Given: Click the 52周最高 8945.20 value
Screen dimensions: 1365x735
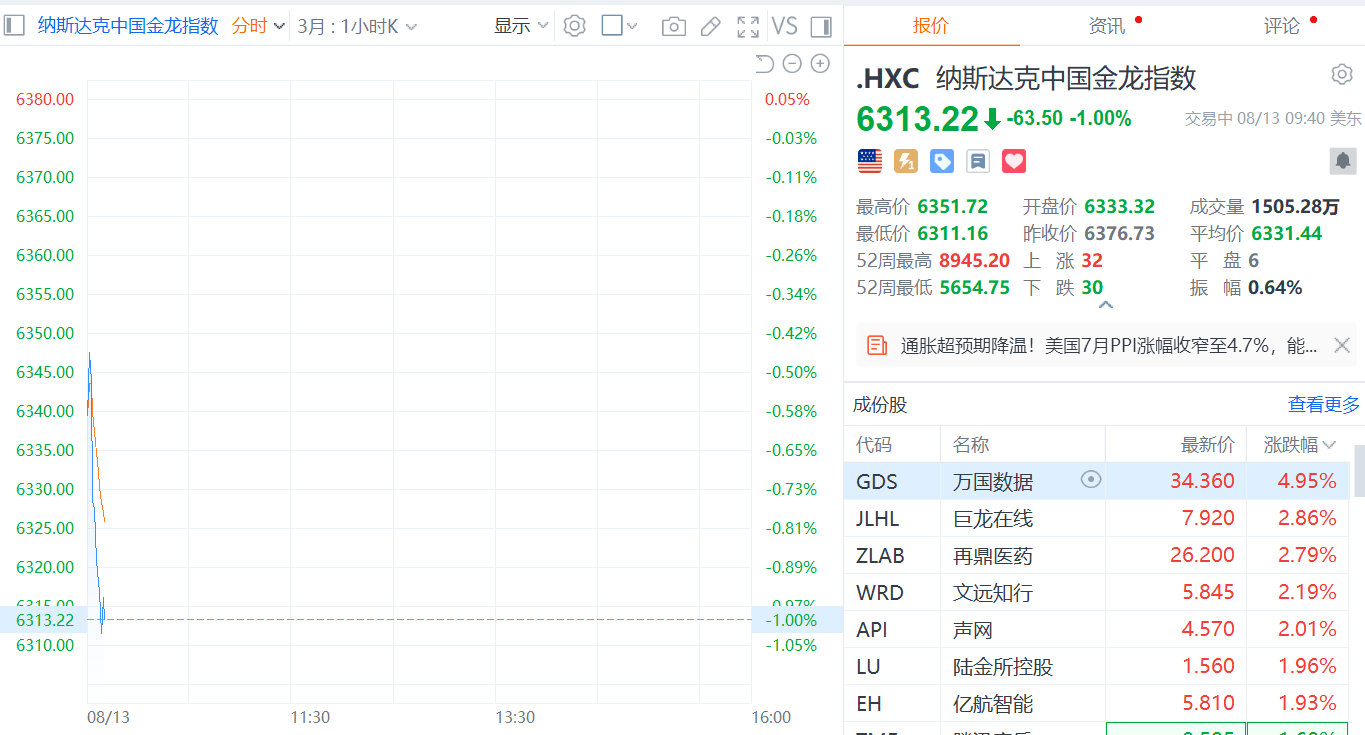Looking at the screenshot, I should [x=975, y=261].
